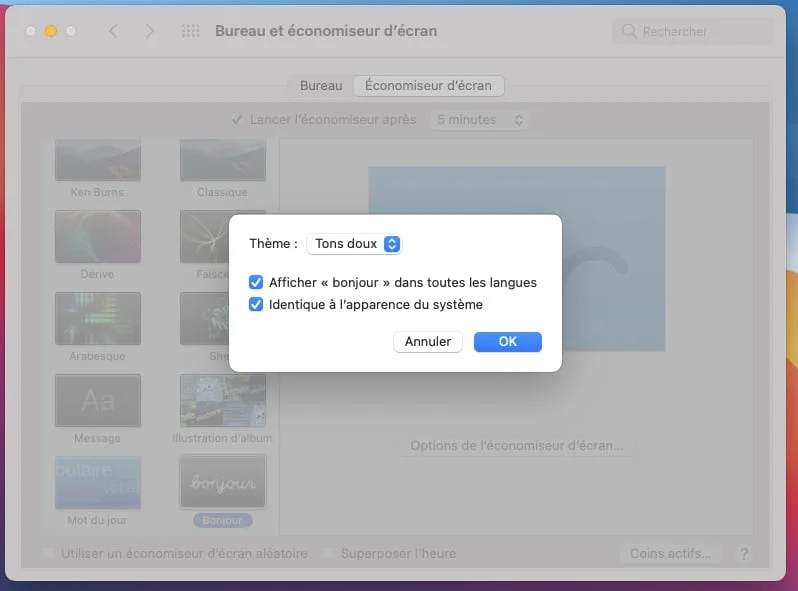Screen dimensions: 798x591
Task: Open Coins actifs settings
Action: tap(670, 553)
